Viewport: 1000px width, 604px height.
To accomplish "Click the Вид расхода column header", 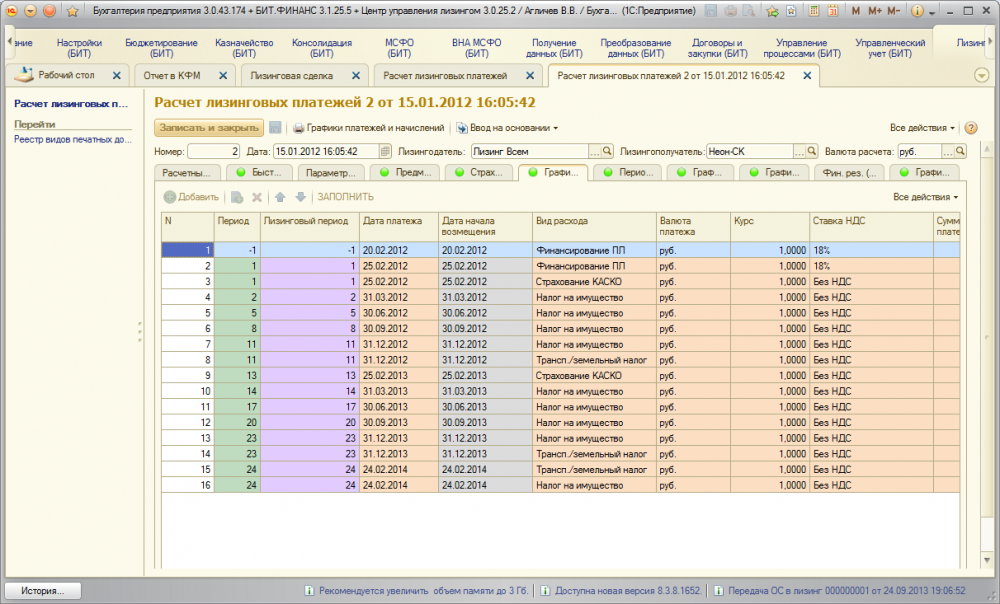I will [594, 226].
